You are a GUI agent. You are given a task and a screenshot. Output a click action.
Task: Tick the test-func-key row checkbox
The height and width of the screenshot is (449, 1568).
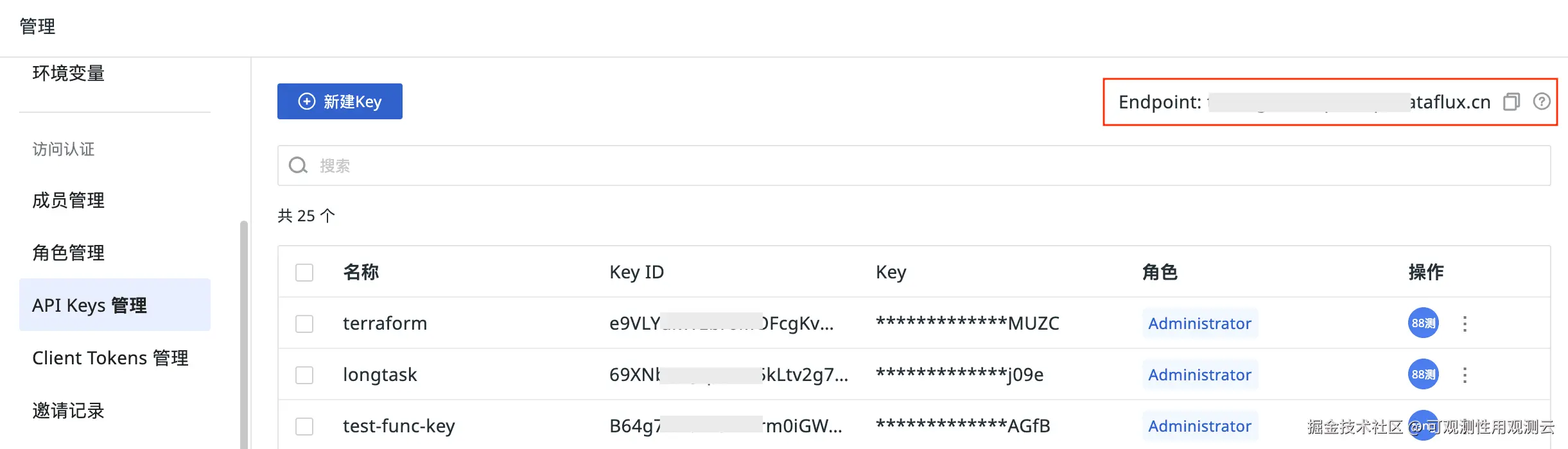point(304,427)
